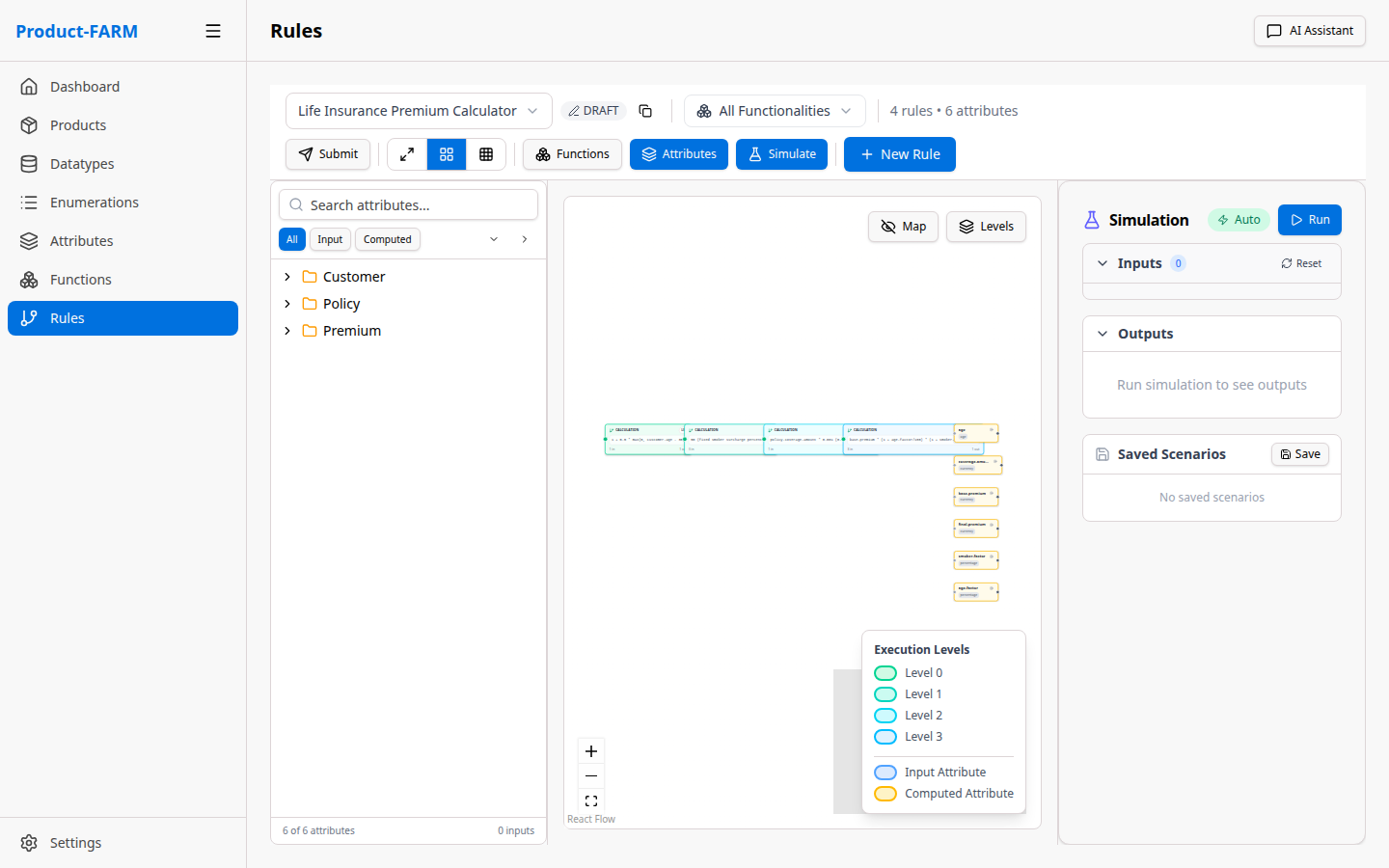
Task: Open Datatypes from the sidebar menu
Action: (x=82, y=164)
